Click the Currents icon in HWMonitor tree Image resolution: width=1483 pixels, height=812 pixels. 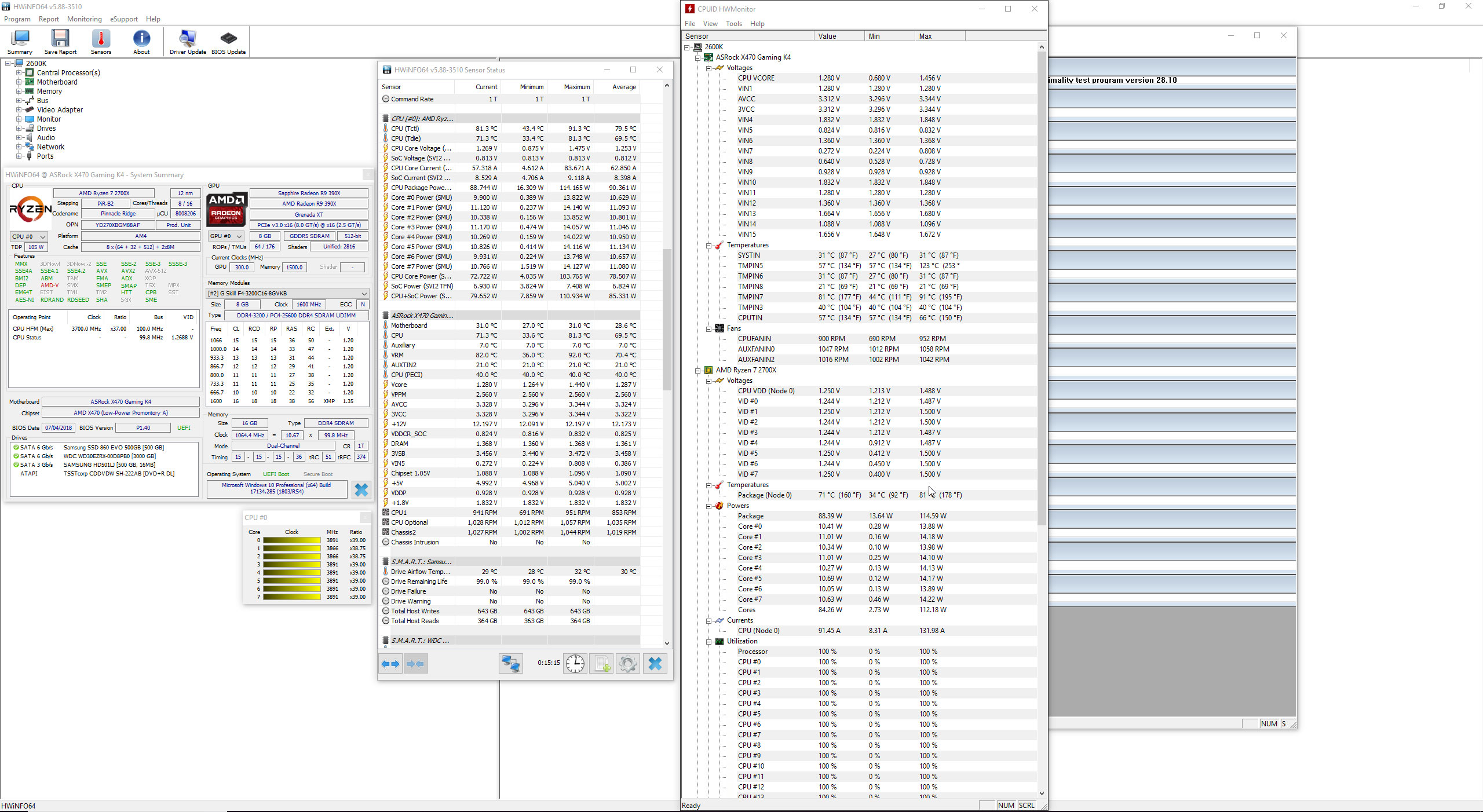719,620
